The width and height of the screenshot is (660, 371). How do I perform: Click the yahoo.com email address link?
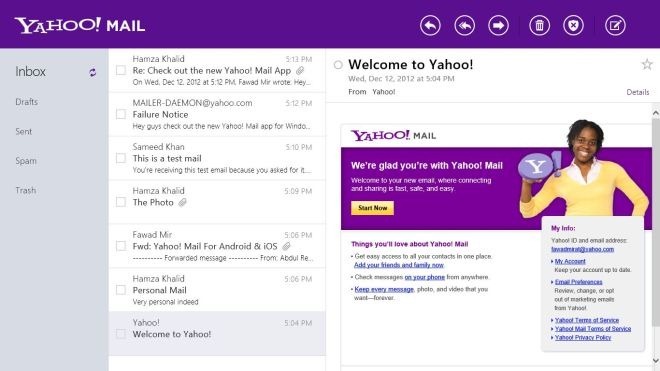pos(583,249)
